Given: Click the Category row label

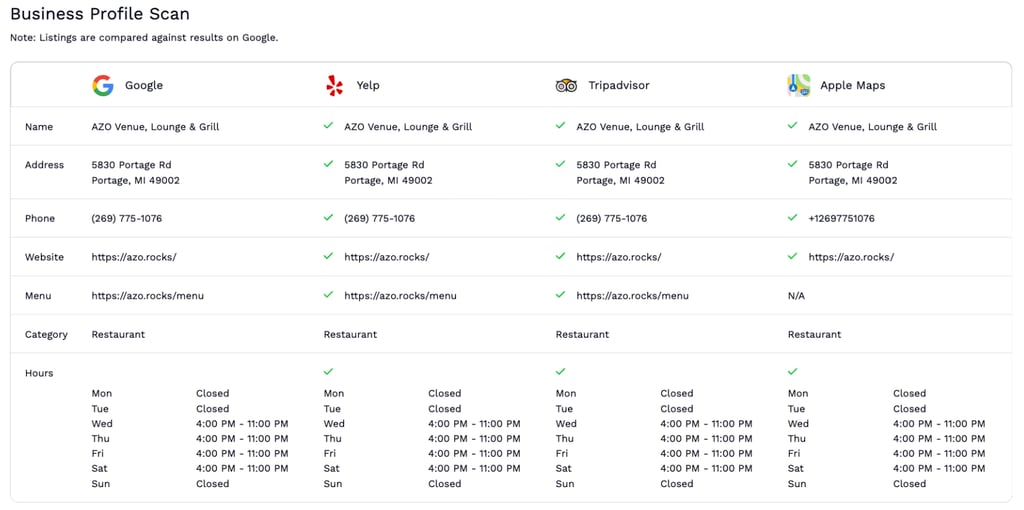Looking at the screenshot, I should click(x=46, y=334).
